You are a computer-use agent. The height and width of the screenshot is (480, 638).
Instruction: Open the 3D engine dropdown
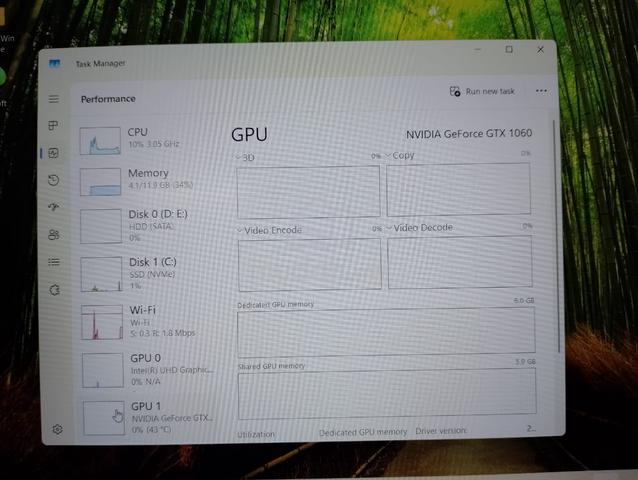[x=245, y=157]
